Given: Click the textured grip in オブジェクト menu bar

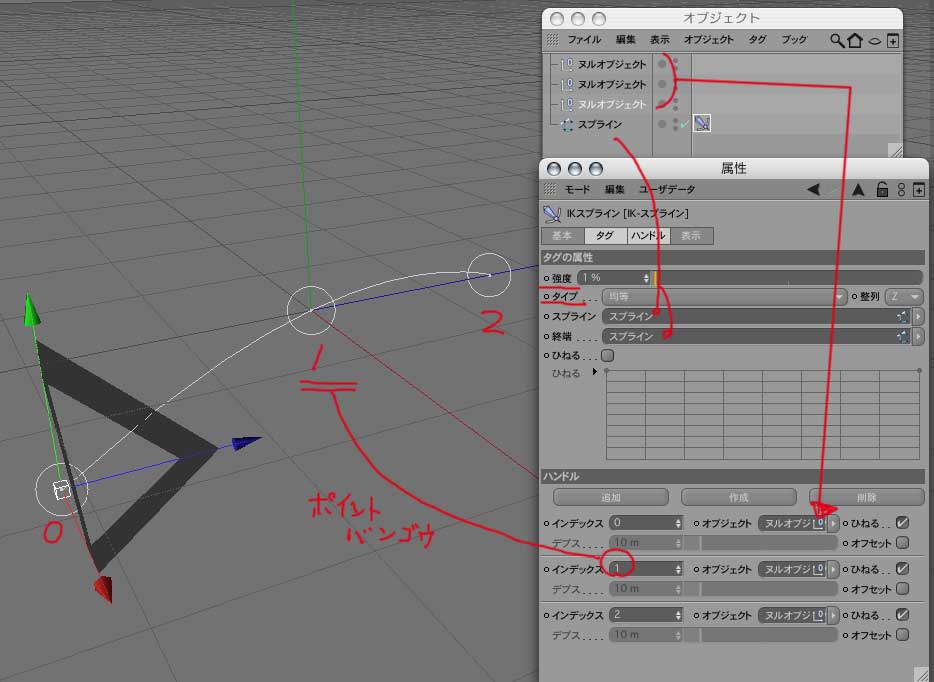Looking at the screenshot, I should click(x=552, y=39).
